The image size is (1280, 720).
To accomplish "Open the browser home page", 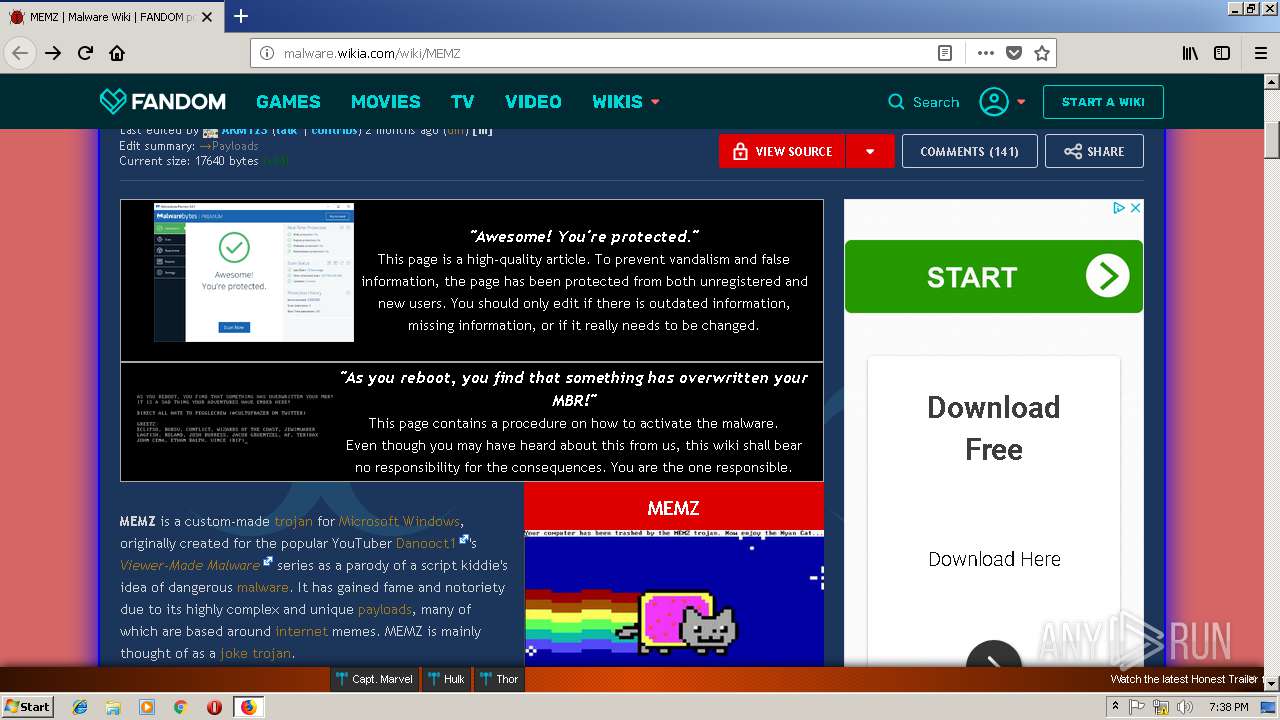I will (x=117, y=53).
